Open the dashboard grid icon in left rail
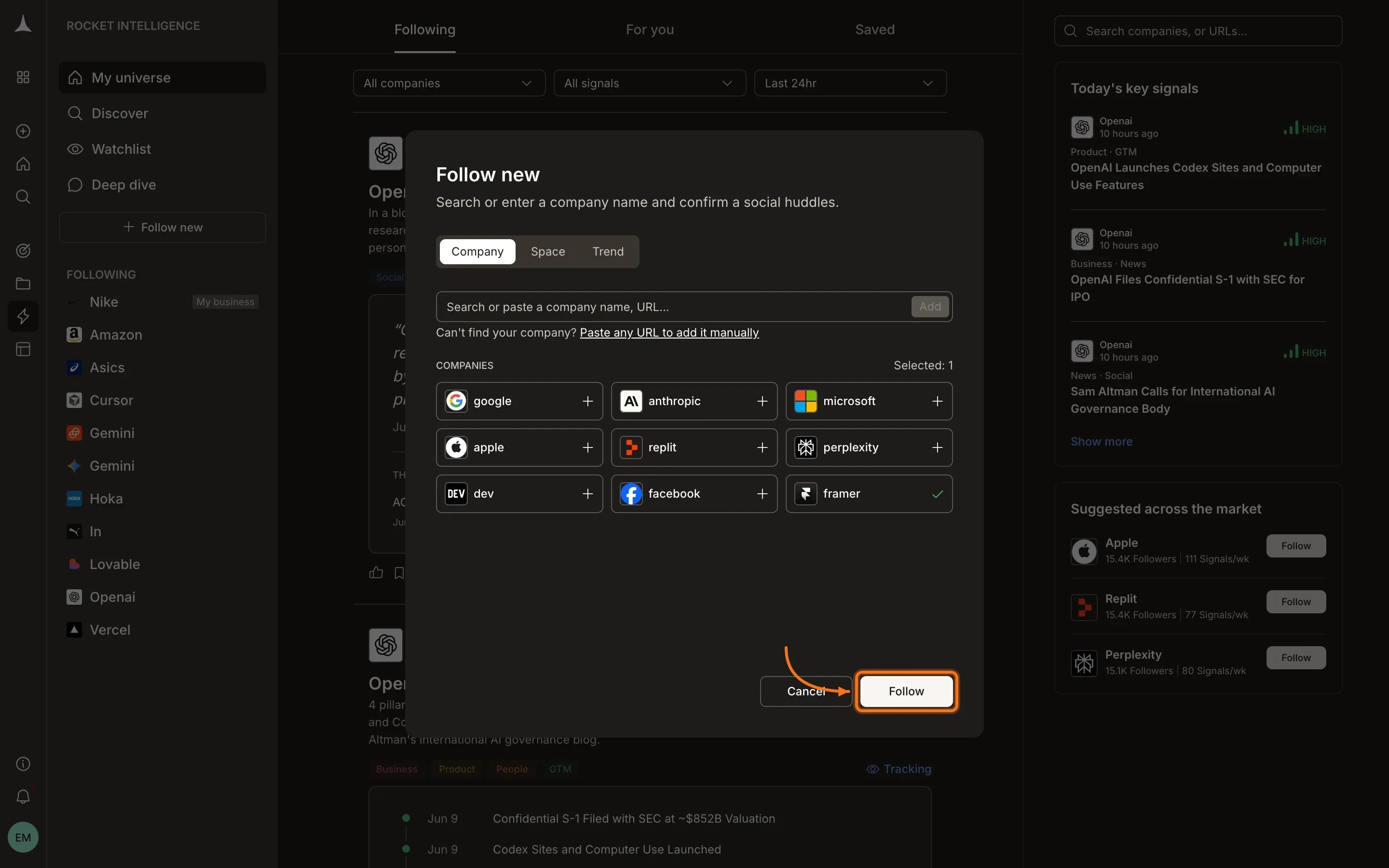1389x868 pixels. 23,77
